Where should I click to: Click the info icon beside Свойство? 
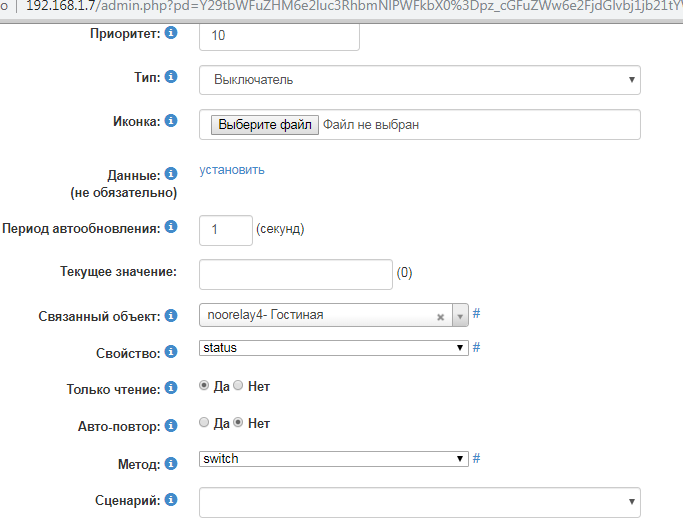point(171,351)
